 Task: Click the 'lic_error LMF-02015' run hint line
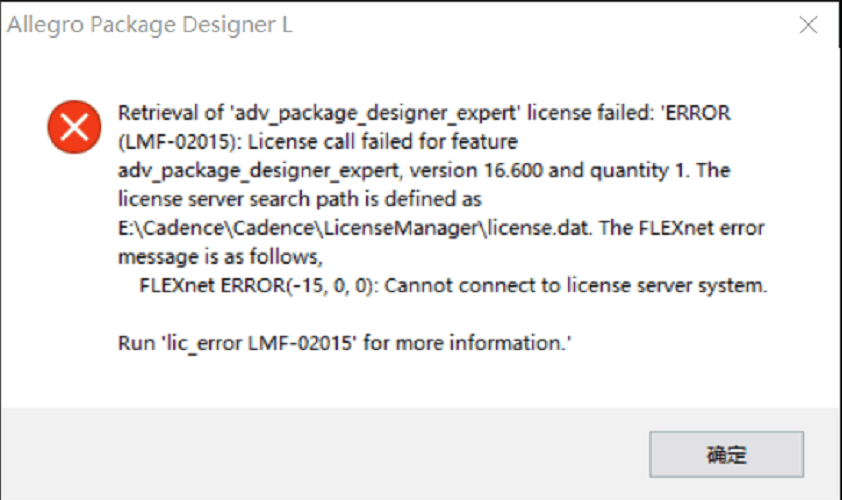pos(345,343)
